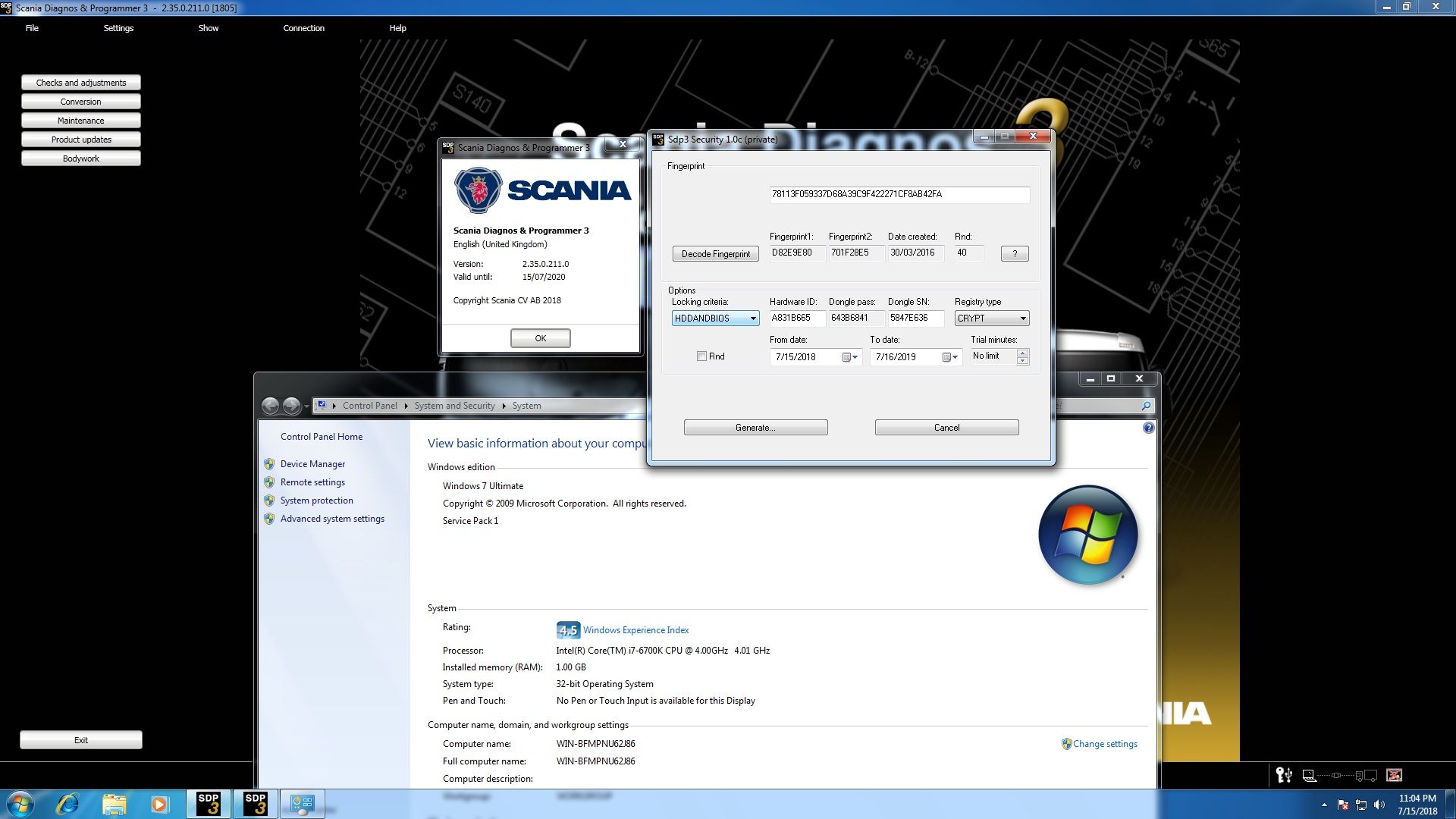This screenshot has width=1456, height=819.
Task: Click the question mark button
Action: click(1015, 254)
